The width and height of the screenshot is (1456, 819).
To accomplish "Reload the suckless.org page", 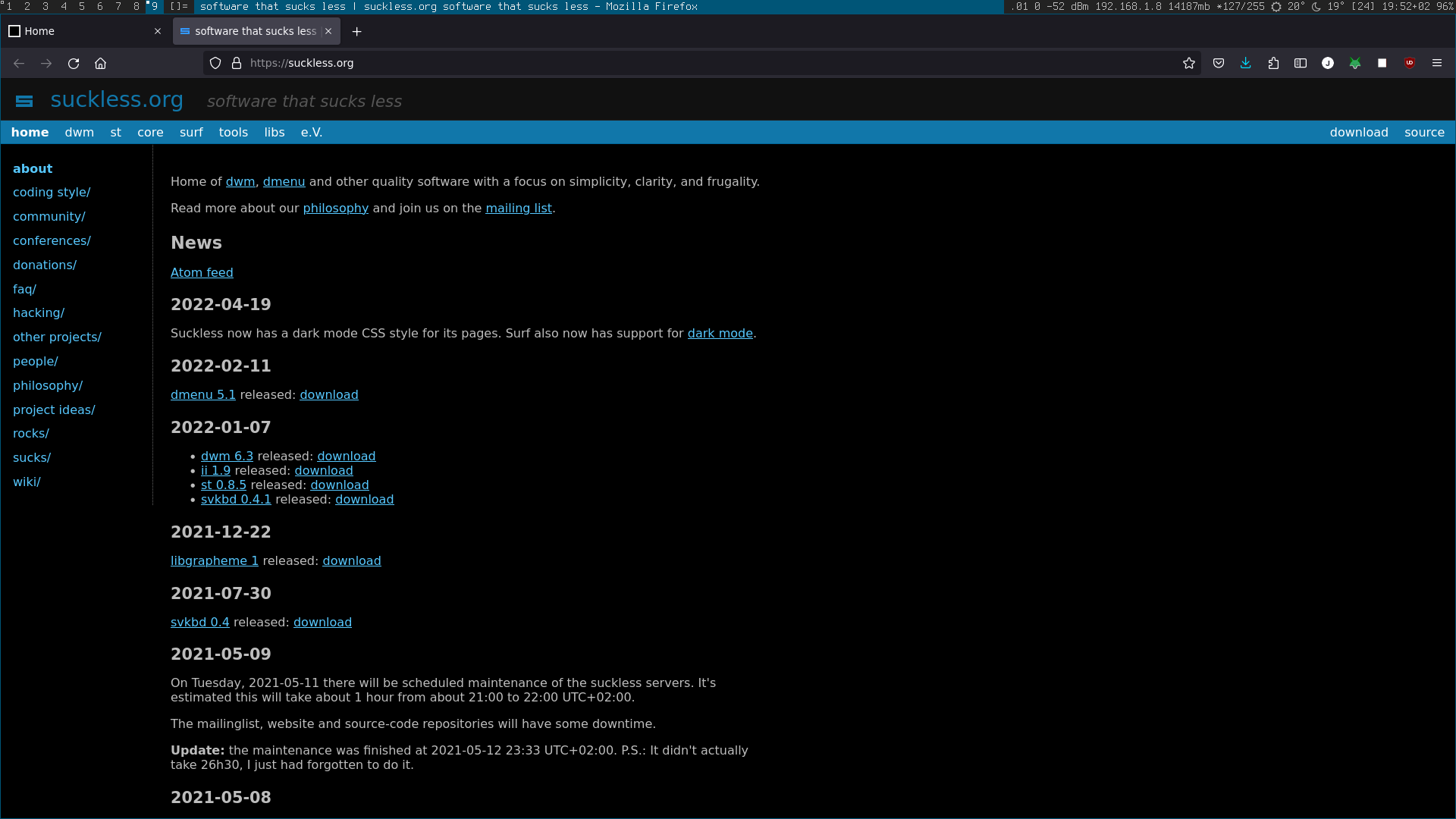I will (x=74, y=64).
